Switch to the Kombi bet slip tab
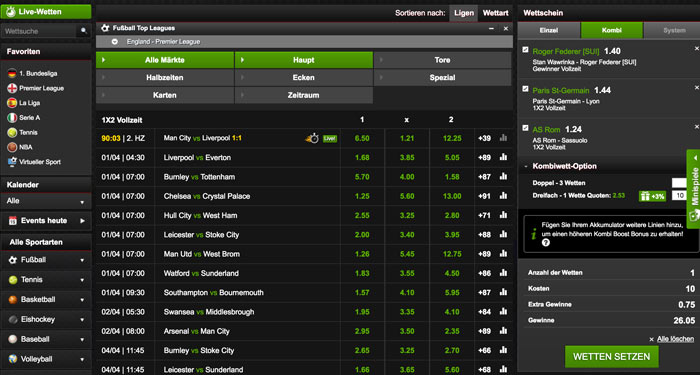 click(612, 30)
